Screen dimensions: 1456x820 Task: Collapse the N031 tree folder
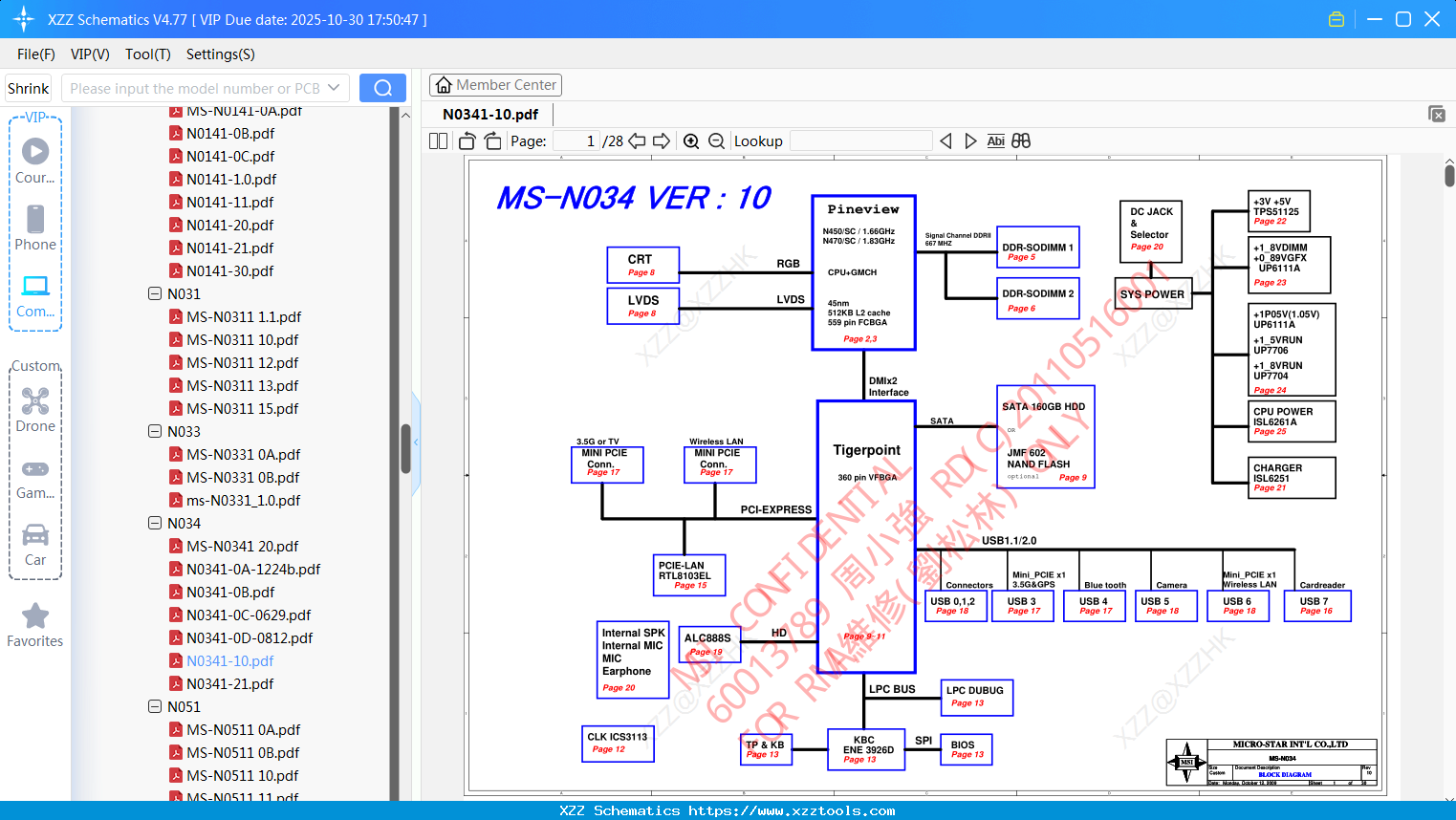coord(155,293)
